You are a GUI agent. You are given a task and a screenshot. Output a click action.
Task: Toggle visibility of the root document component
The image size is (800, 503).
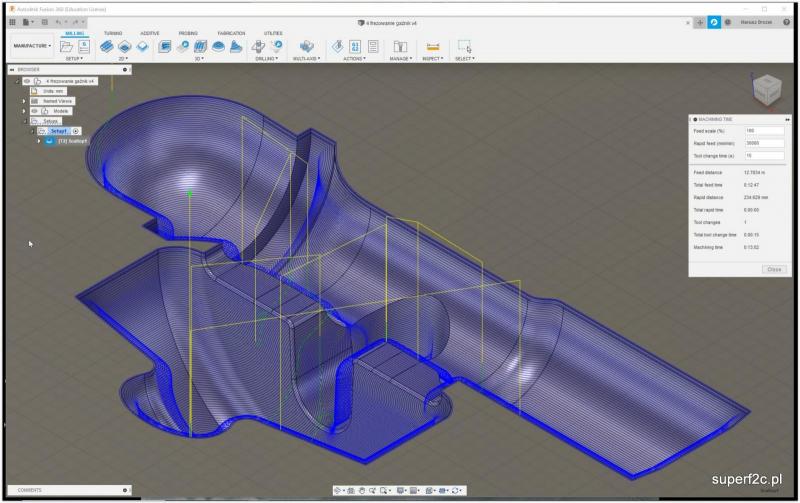[x=28, y=81]
